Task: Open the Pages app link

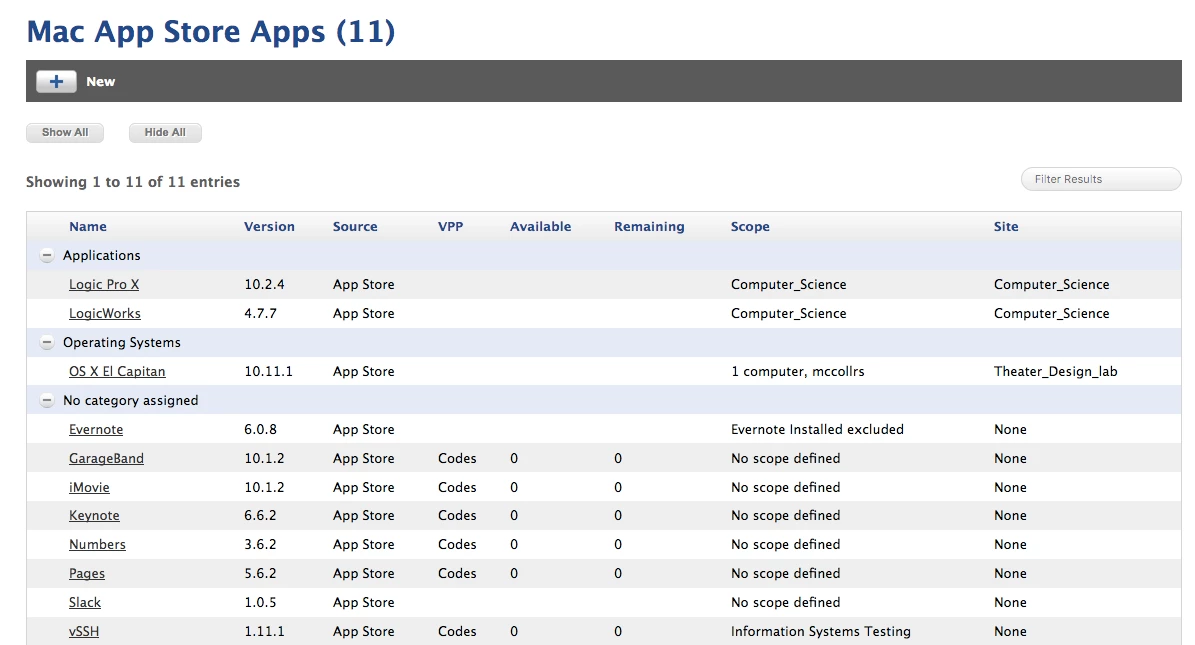Action: 87,573
